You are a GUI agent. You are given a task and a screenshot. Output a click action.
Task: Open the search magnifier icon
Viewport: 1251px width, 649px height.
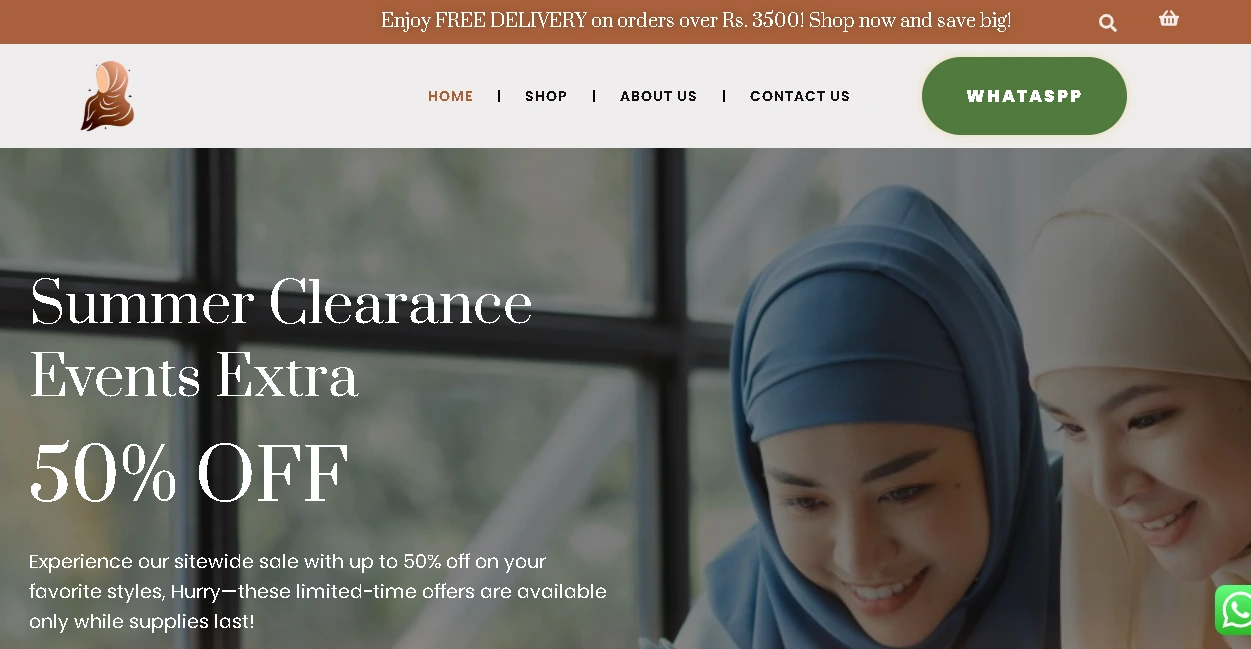pyautogui.click(x=1107, y=23)
